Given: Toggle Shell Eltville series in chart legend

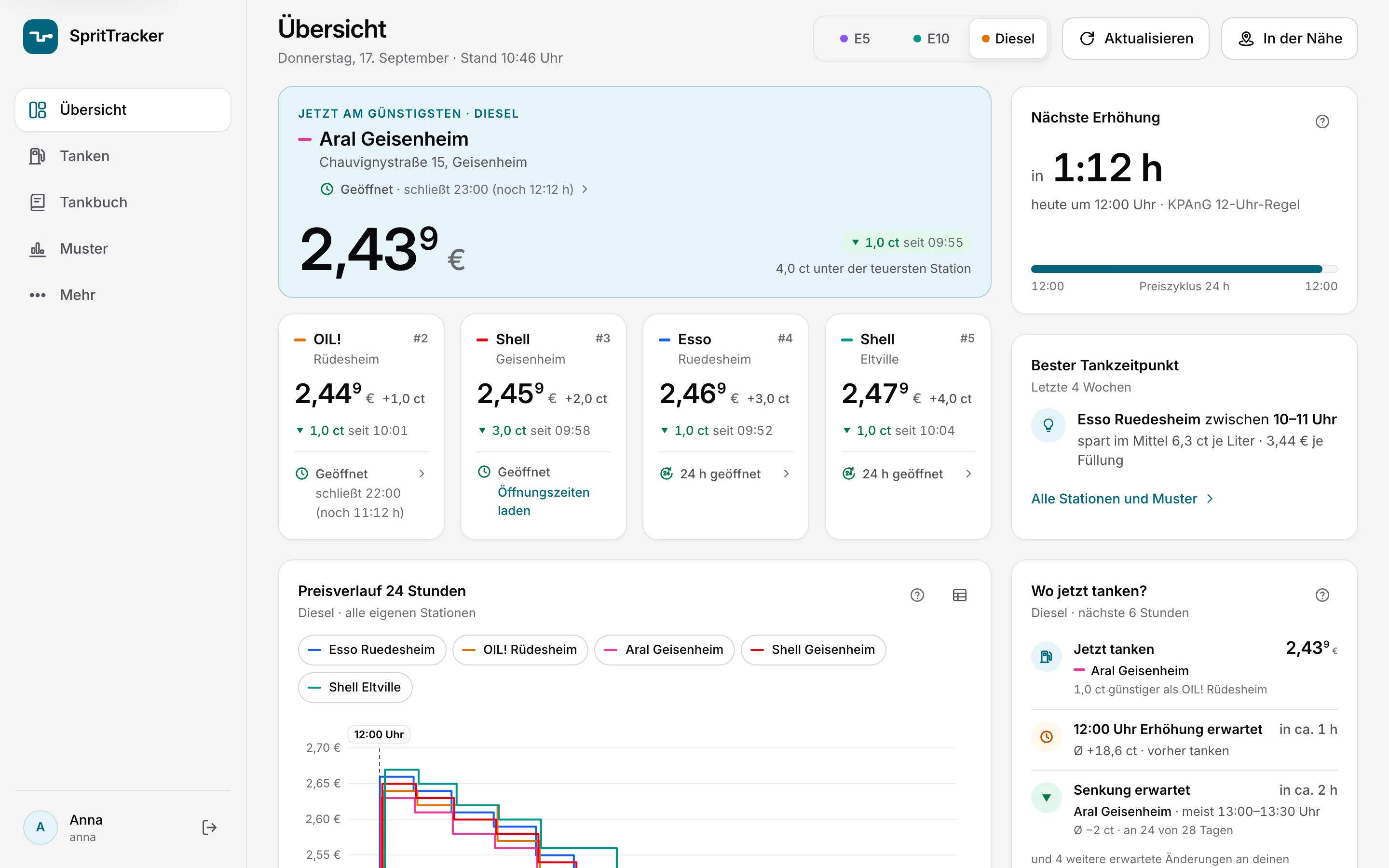Looking at the screenshot, I should pyautogui.click(x=355, y=688).
